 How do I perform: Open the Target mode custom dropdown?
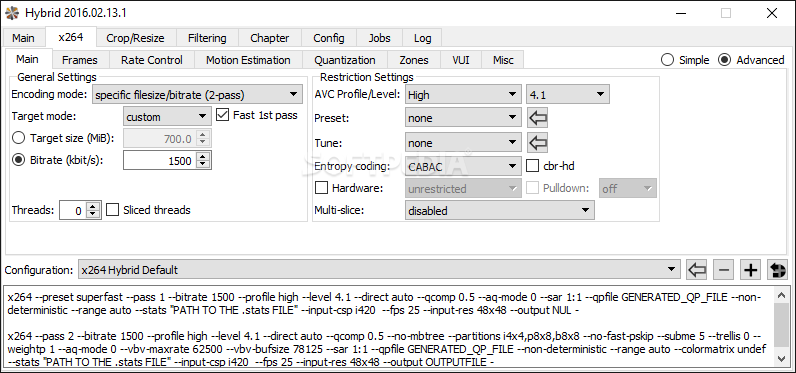pyautogui.click(x=167, y=117)
